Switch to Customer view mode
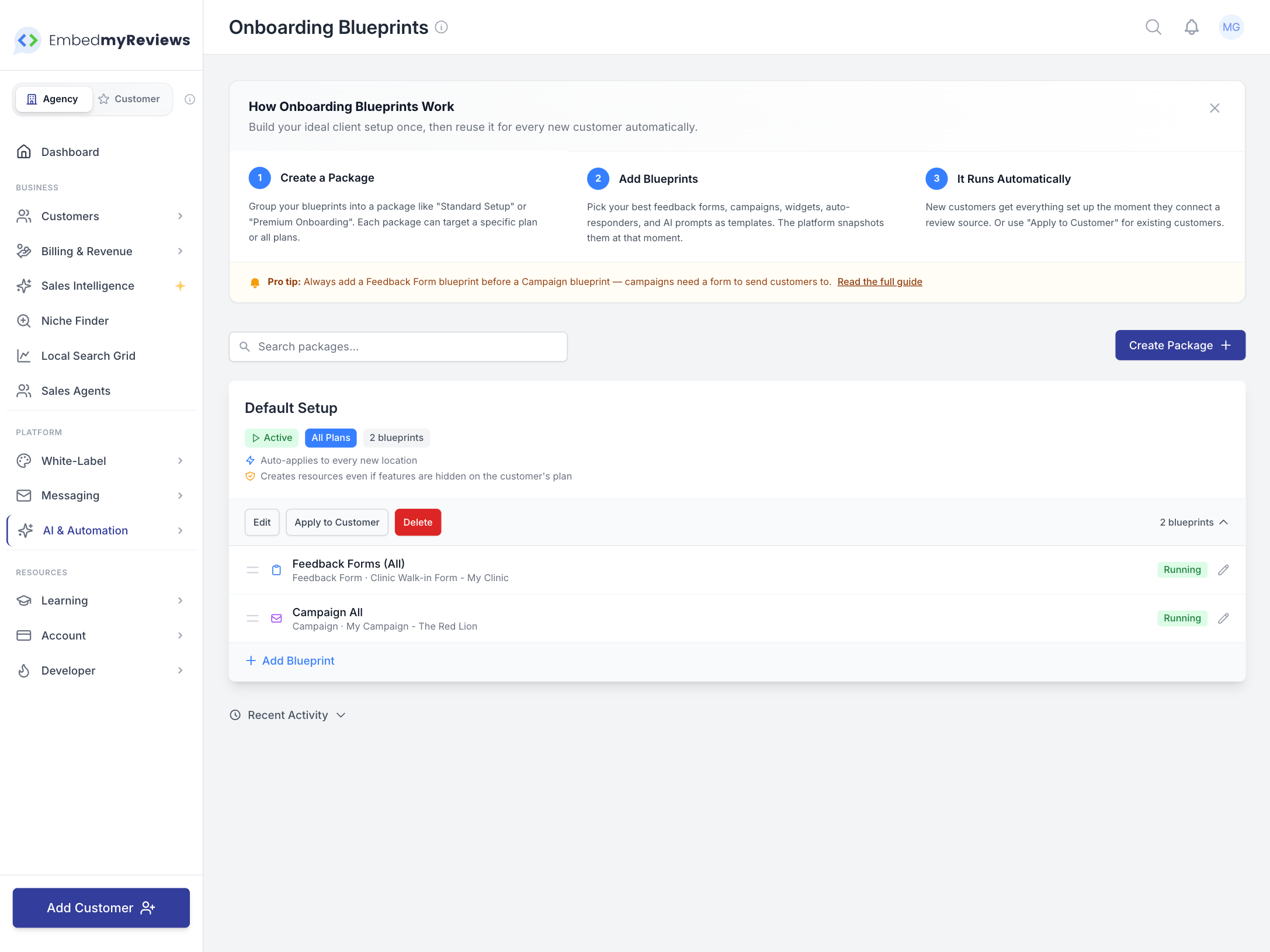Screen dimensions: 1270x952 point(130,99)
